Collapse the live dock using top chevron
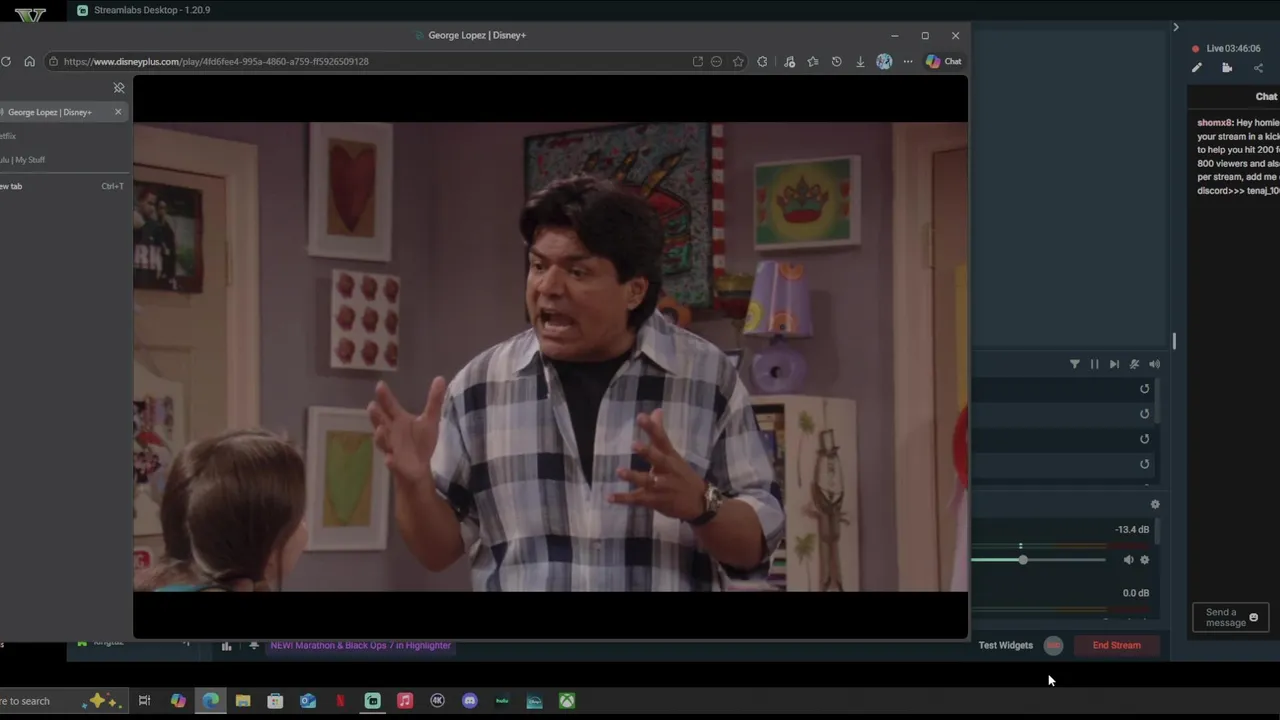 1176,27
